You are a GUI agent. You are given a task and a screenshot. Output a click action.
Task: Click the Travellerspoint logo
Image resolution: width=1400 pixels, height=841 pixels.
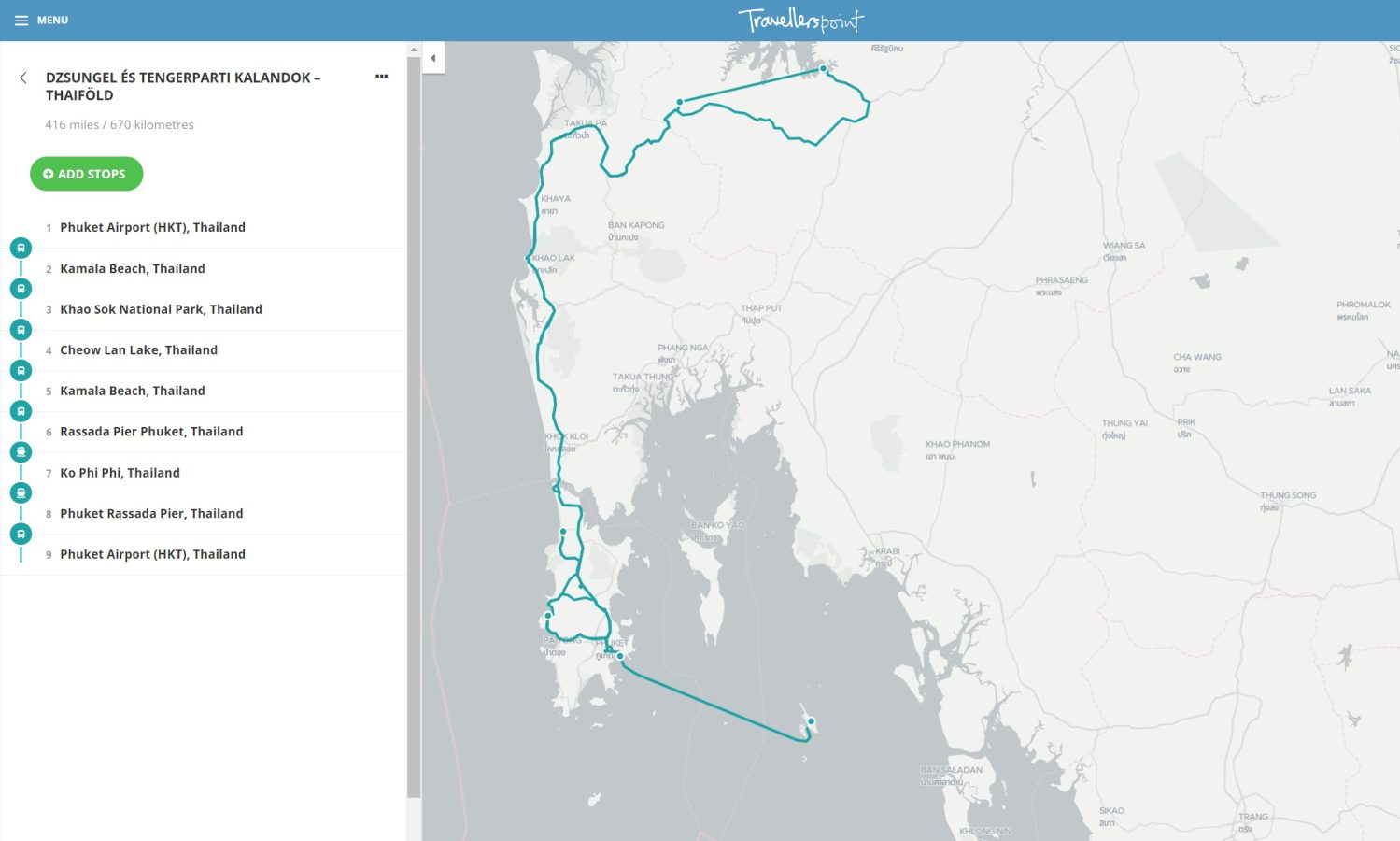(x=800, y=20)
